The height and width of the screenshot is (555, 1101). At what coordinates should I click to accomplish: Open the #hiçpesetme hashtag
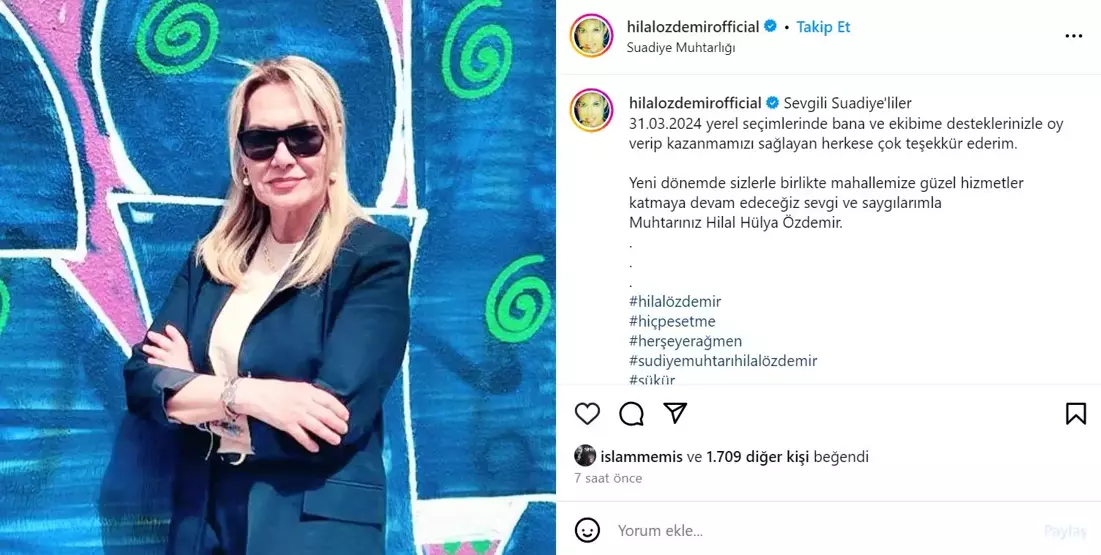click(672, 321)
